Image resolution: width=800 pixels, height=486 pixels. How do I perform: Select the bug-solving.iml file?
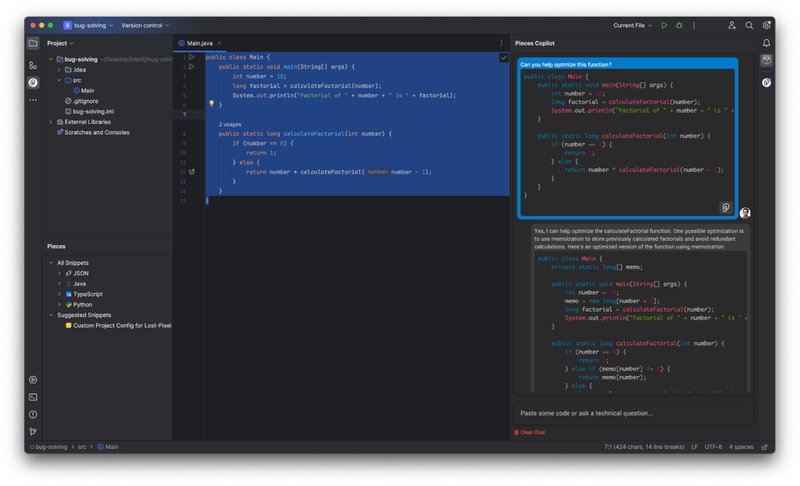pos(89,111)
